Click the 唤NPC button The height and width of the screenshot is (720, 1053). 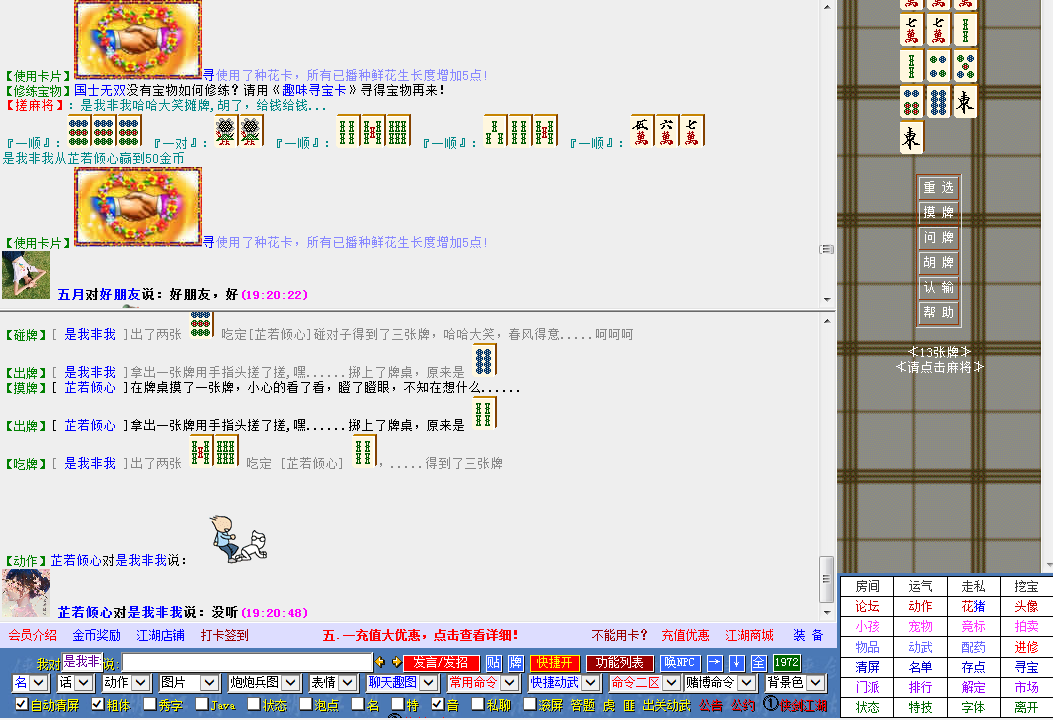pyautogui.click(x=680, y=663)
